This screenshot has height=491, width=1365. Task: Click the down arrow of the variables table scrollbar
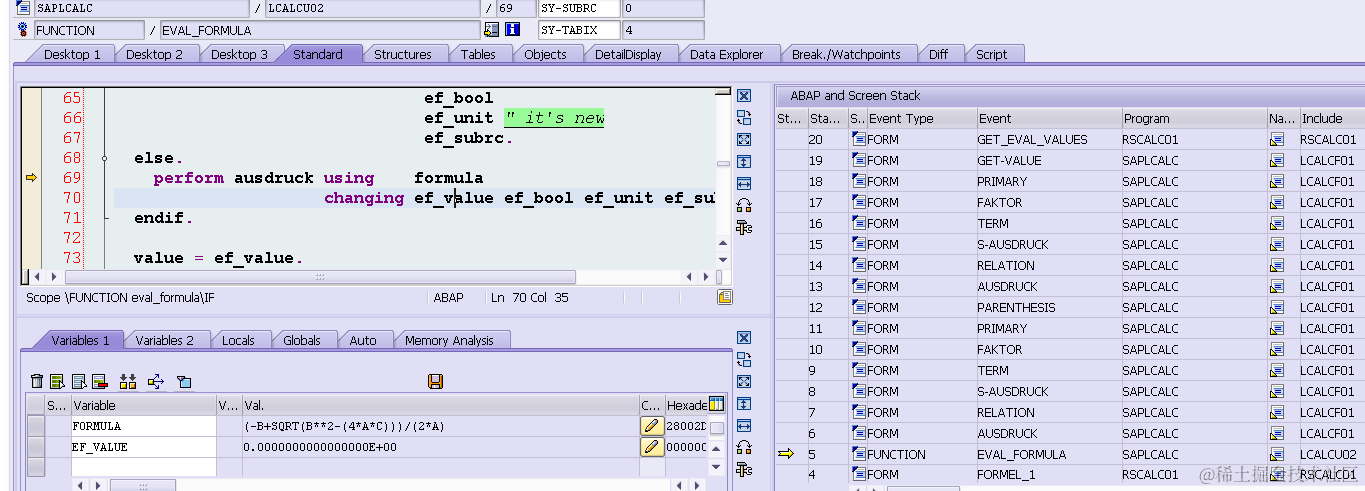pos(716,468)
